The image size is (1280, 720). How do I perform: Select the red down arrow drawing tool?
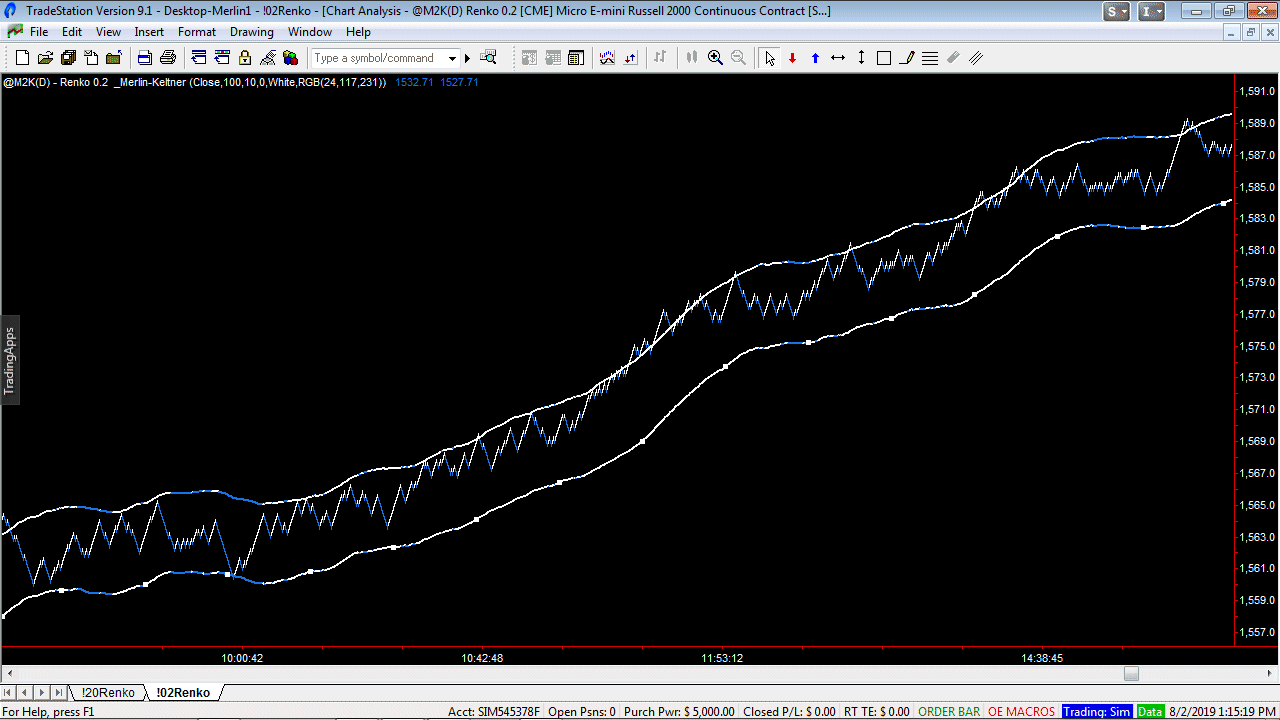[792, 58]
